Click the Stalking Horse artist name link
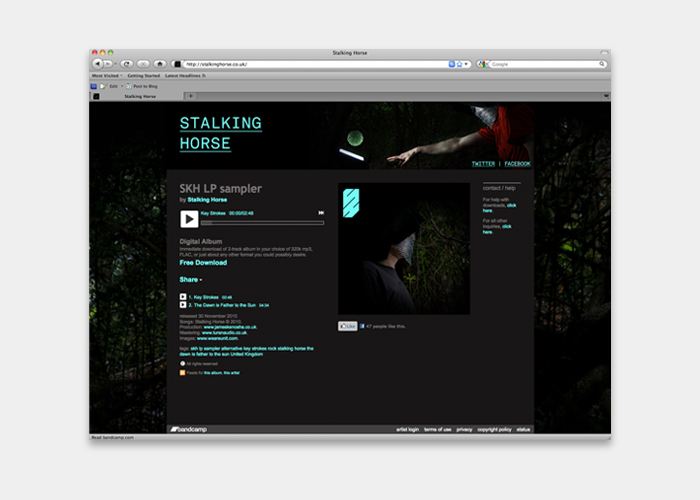 click(207, 200)
